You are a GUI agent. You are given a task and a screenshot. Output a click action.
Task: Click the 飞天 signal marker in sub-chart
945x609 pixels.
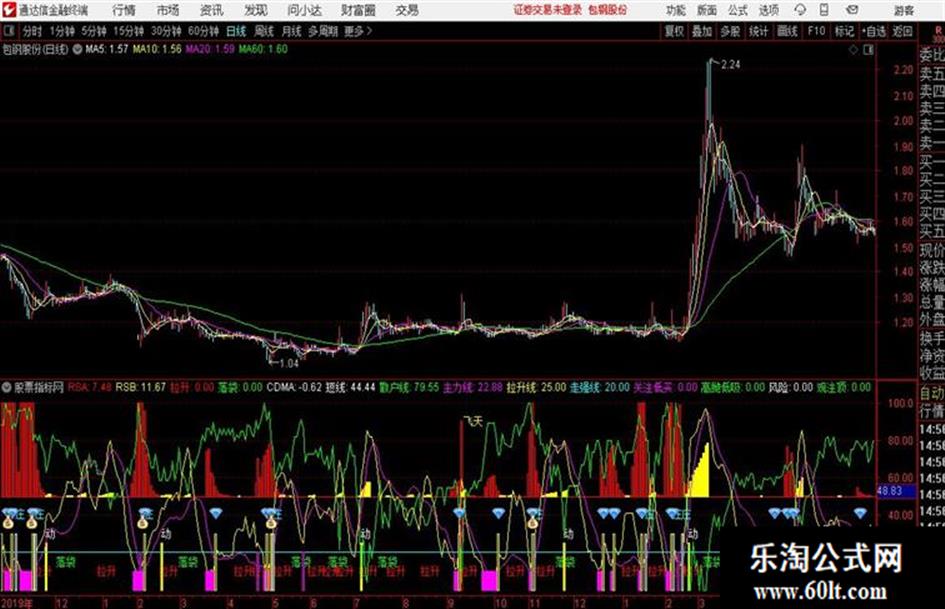[473, 421]
